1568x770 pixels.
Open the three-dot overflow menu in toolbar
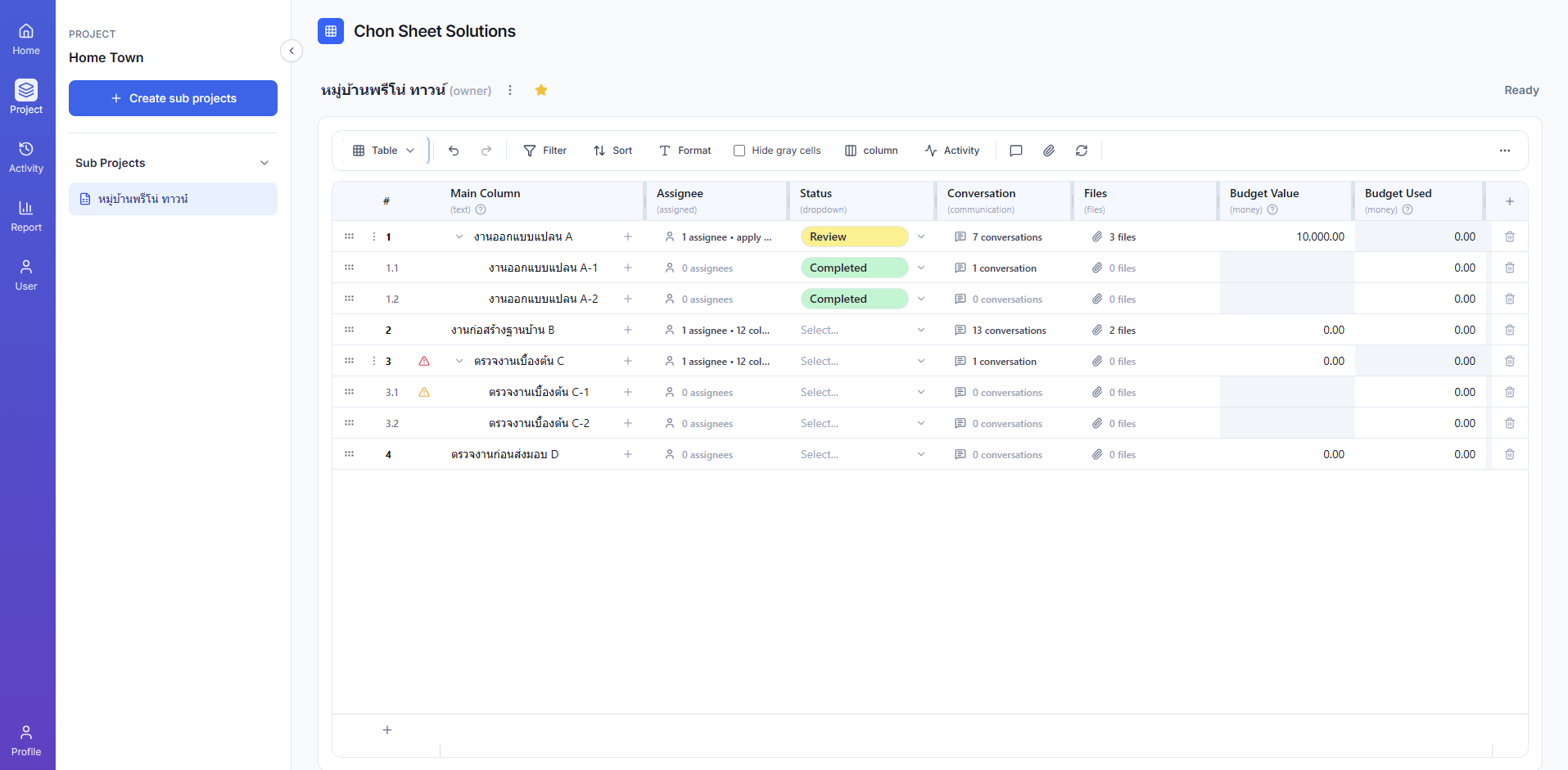point(1505,151)
